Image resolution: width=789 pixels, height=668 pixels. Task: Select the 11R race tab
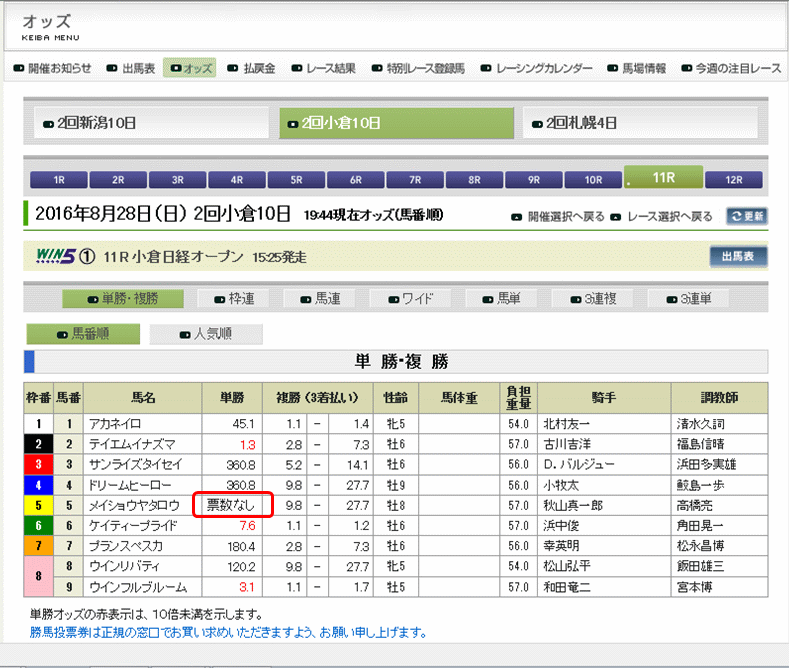[x=662, y=178]
